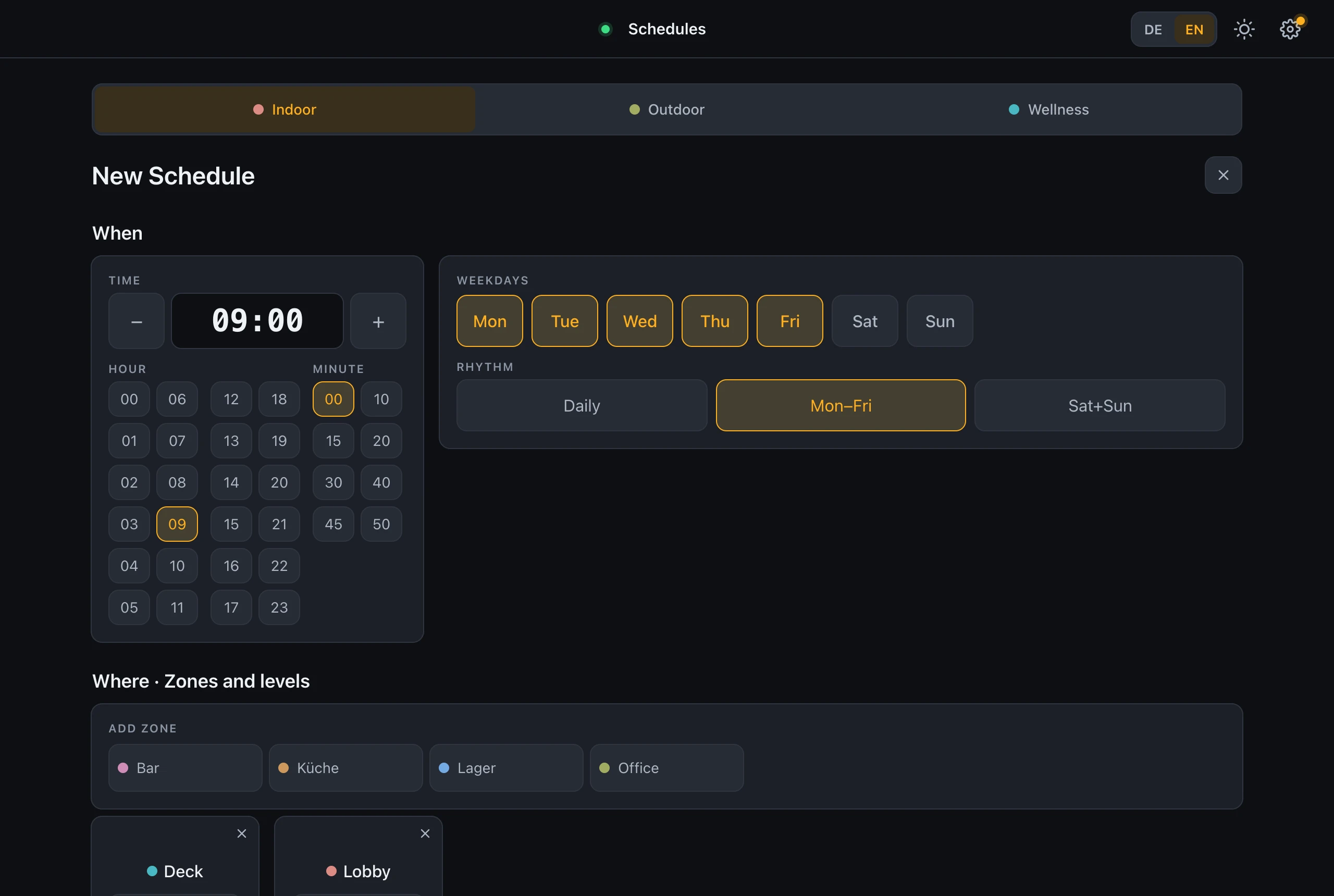Add the Lager zone
Image resolution: width=1334 pixels, height=896 pixels.
click(x=507, y=767)
